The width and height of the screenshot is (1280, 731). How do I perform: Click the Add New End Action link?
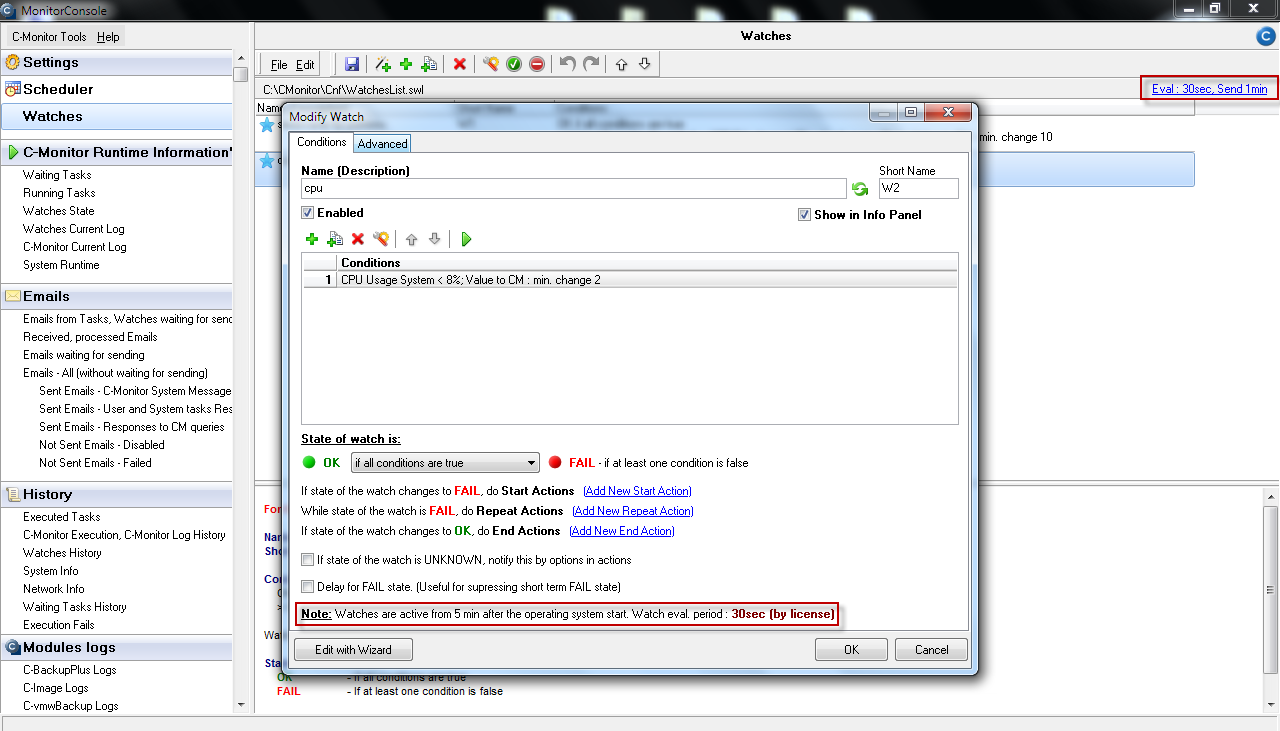pyautogui.click(x=622, y=531)
